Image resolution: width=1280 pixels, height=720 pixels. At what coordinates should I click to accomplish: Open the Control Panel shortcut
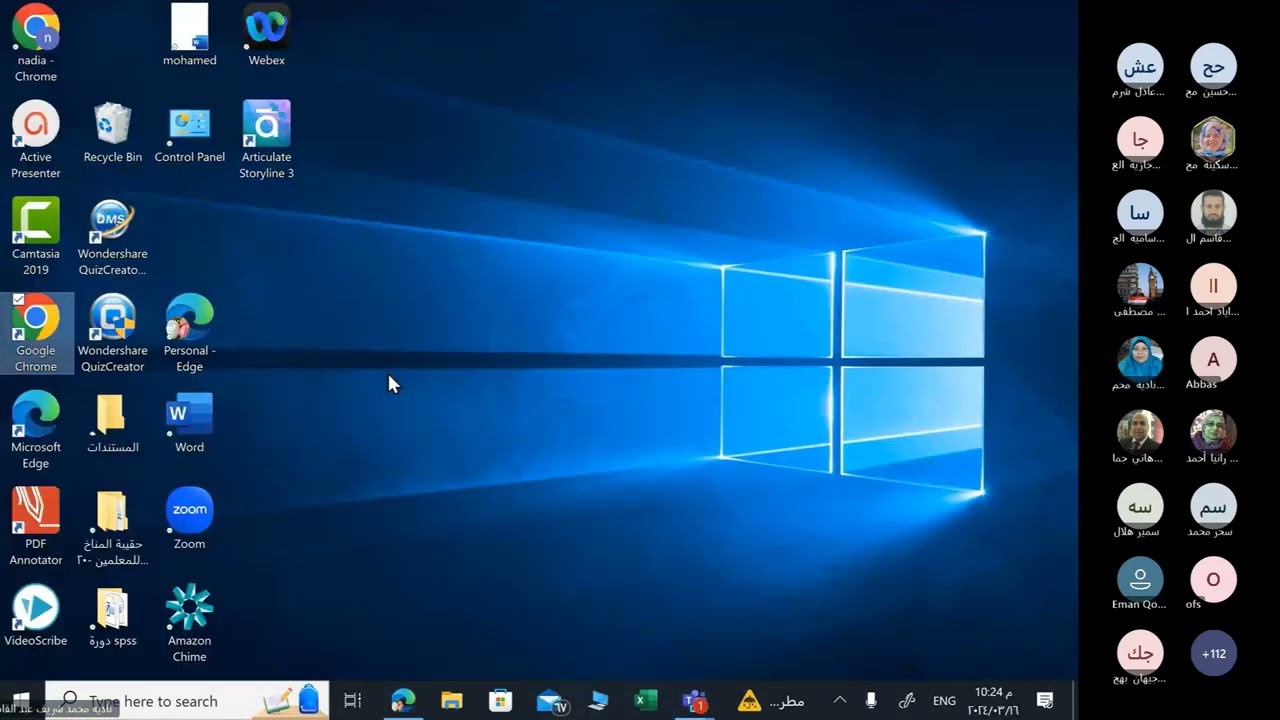click(x=190, y=132)
